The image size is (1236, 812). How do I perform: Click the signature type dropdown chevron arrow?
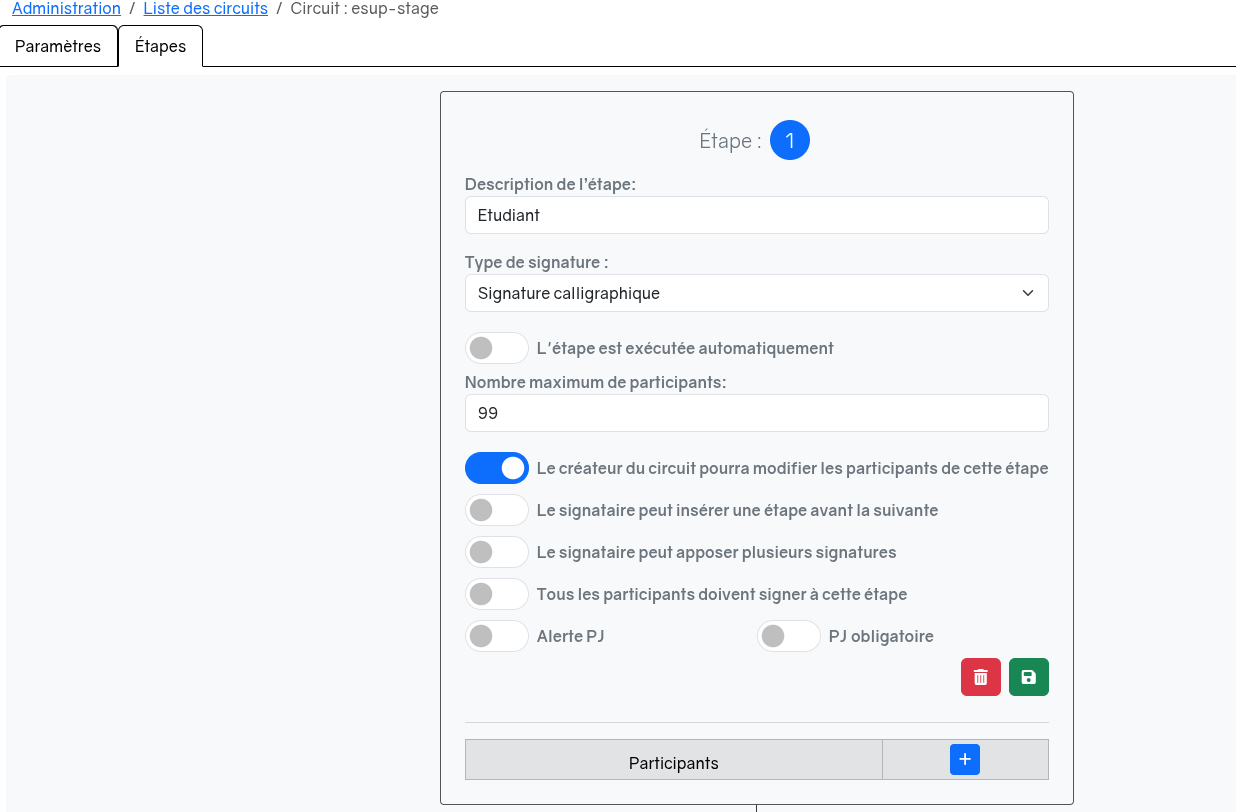click(1027, 293)
